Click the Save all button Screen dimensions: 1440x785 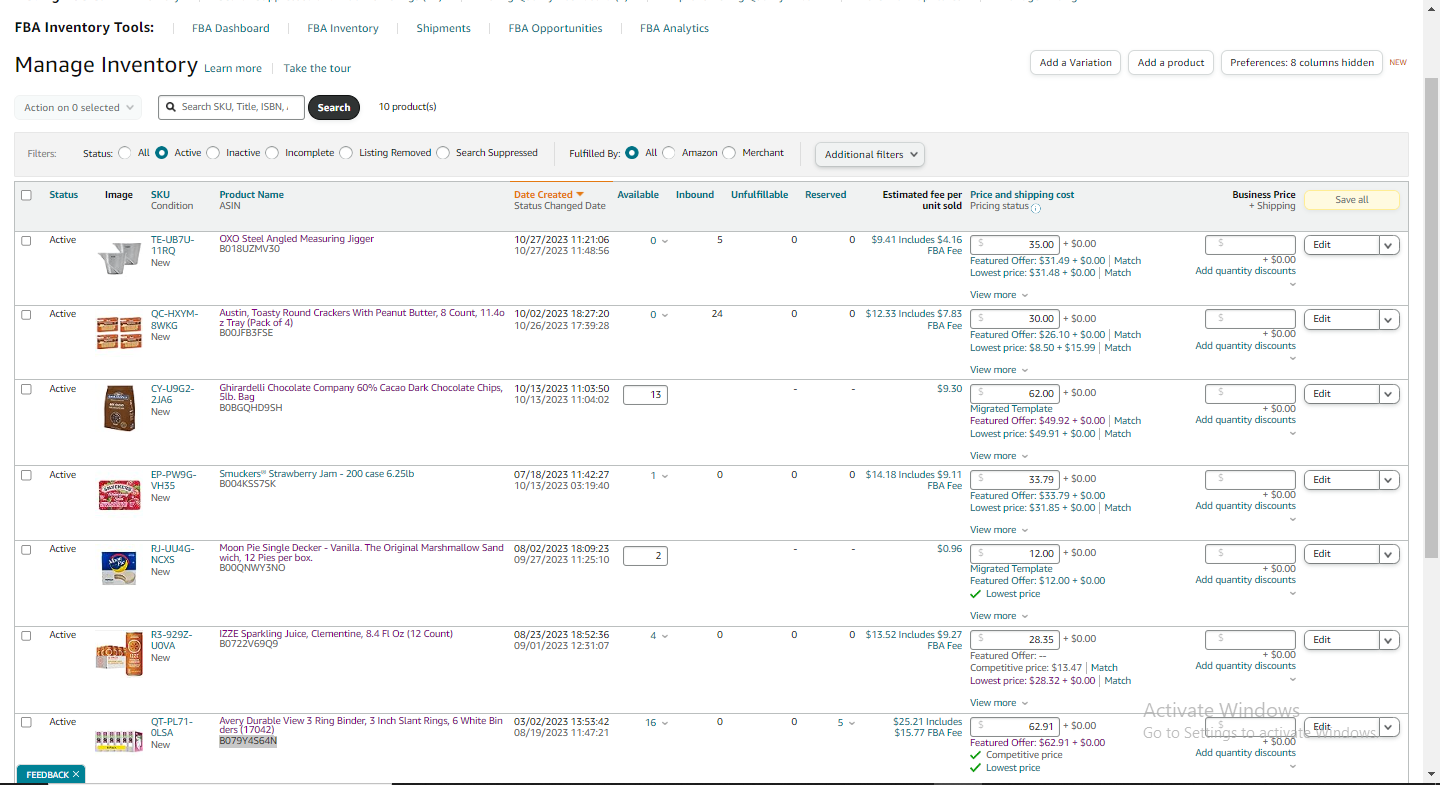tap(1351, 200)
